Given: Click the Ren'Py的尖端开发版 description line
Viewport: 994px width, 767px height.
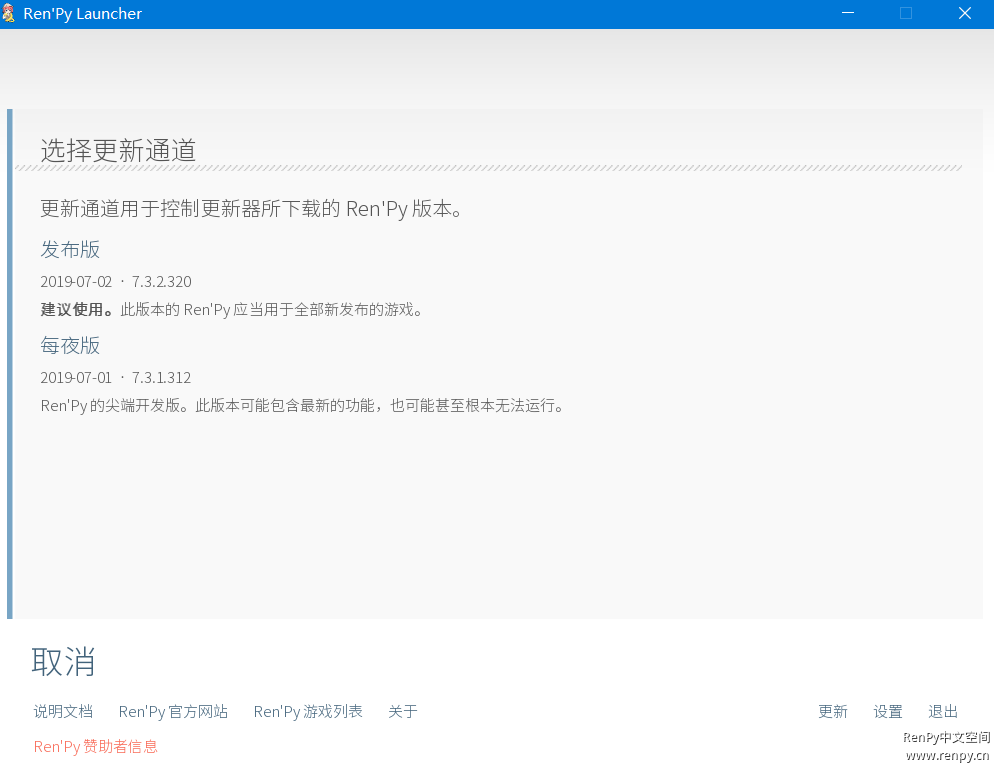Looking at the screenshot, I should (302, 406).
